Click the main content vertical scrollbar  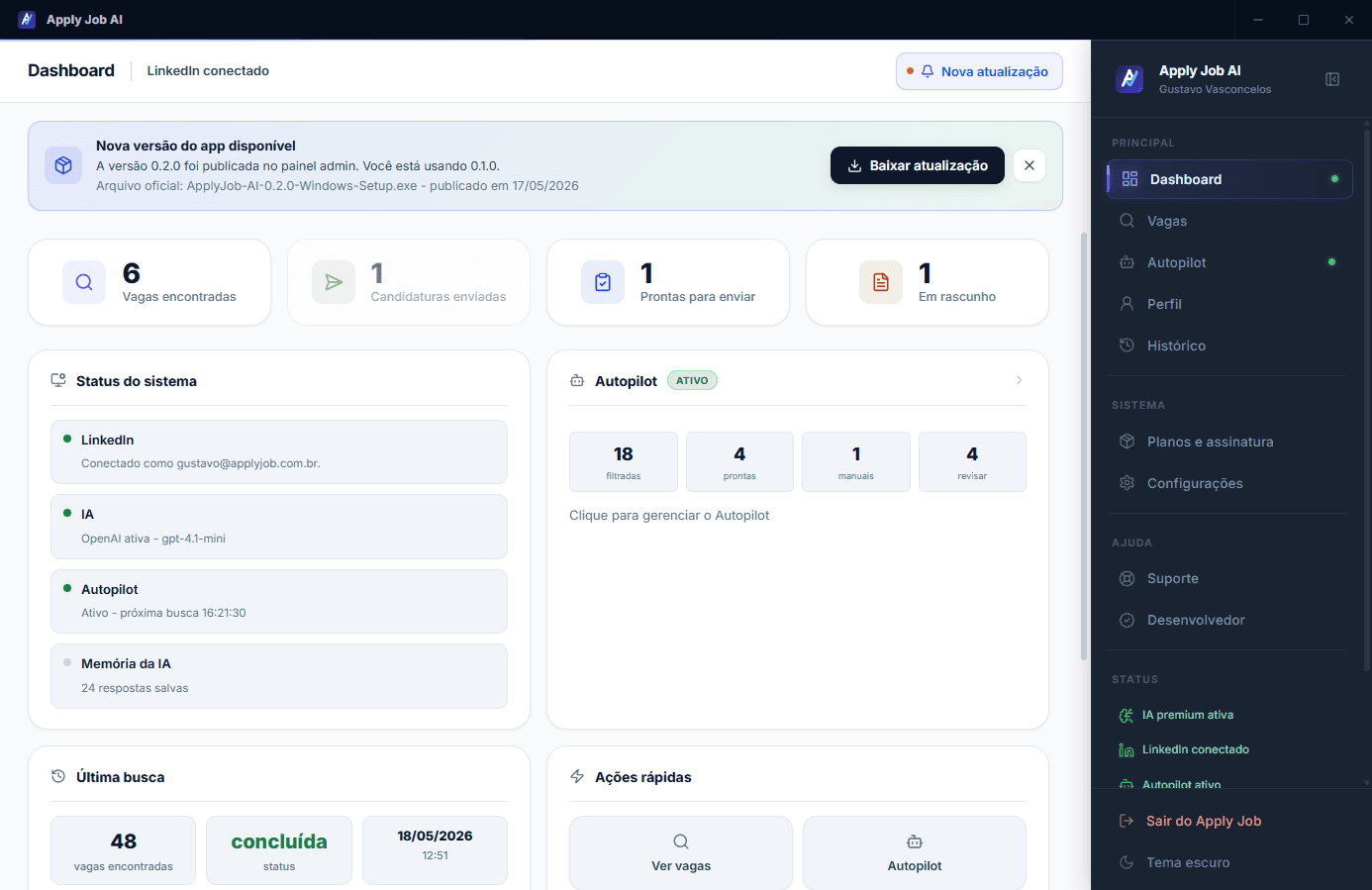click(1084, 445)
